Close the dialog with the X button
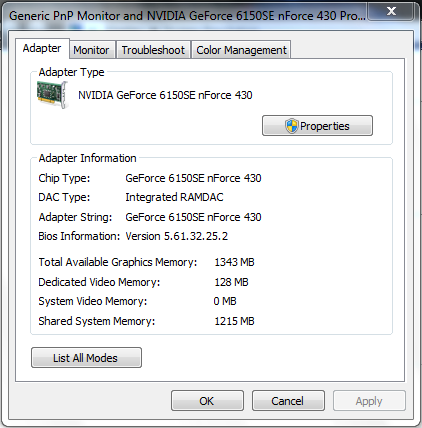Image resolution: width=422 pixels, height=428 pixels. click(392, 11)
